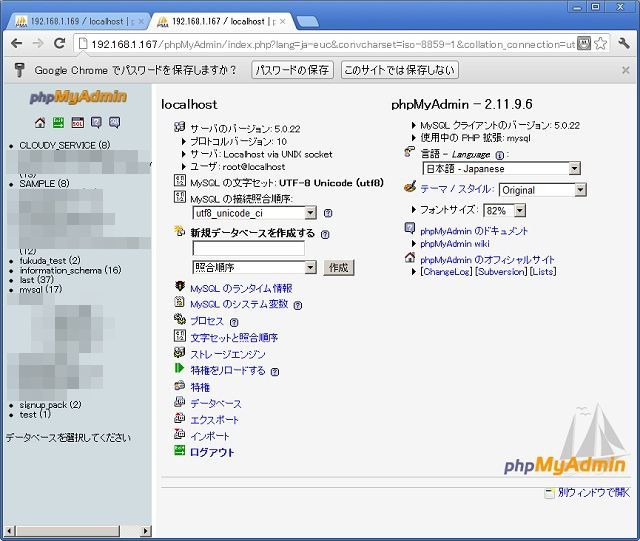Click the export icon
This screenshot has width=640, height=541.
click(x=180, y=417)
